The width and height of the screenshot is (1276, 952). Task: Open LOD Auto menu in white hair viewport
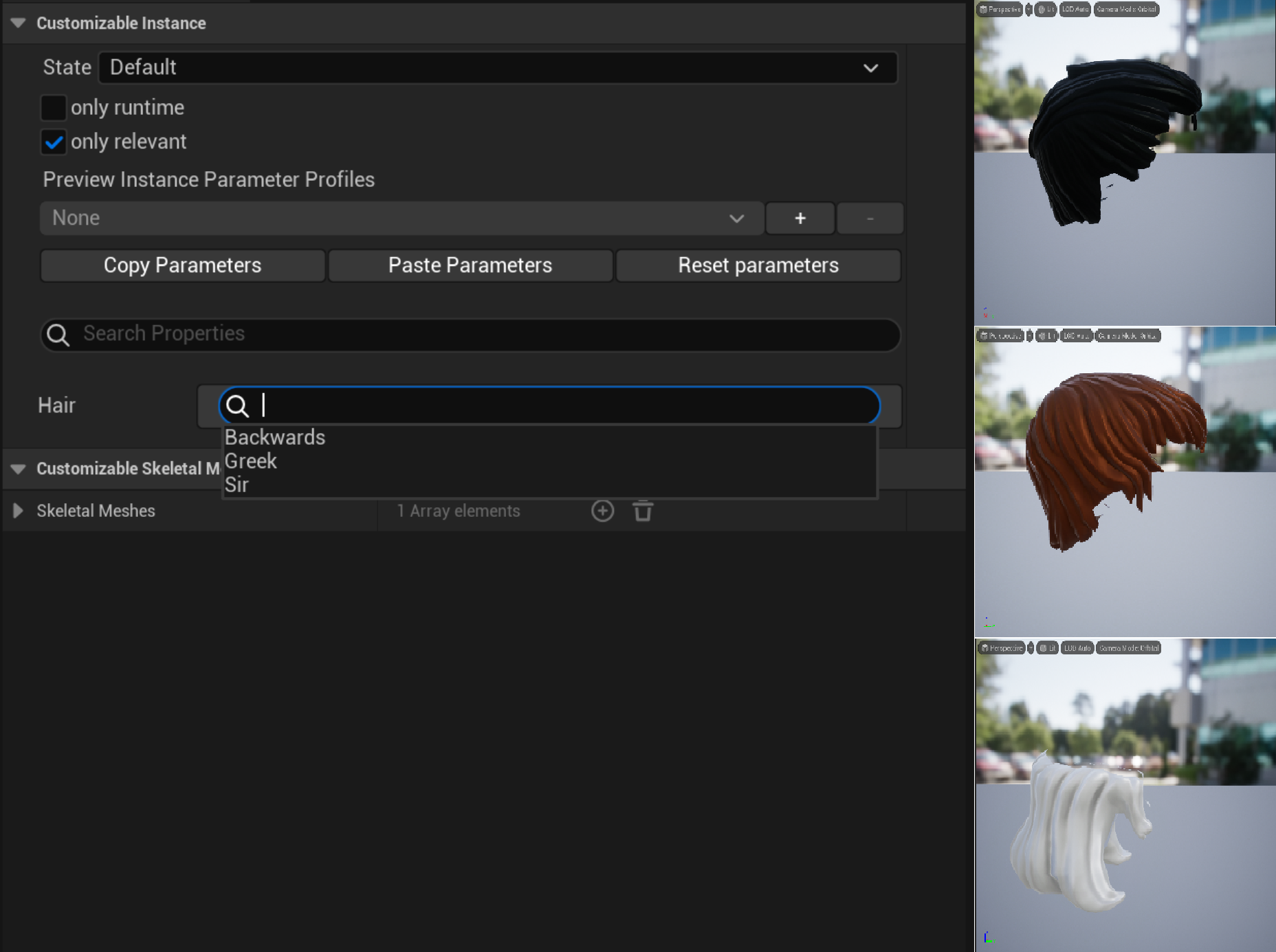[x=1077, y=648]
